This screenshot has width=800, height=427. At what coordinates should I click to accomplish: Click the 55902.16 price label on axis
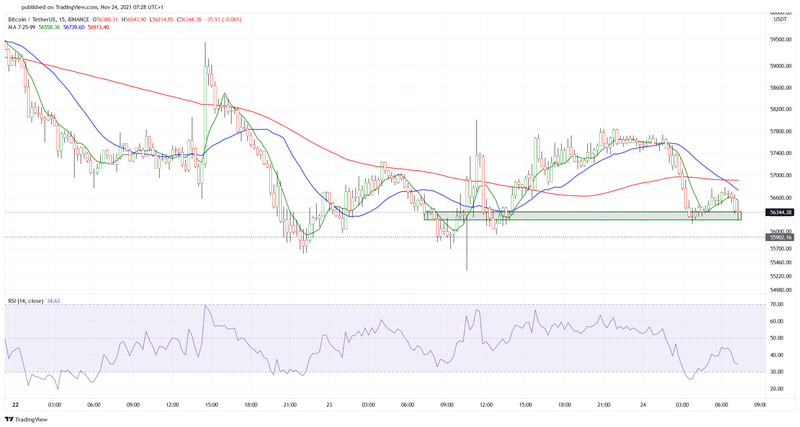(x=781, y=237)
